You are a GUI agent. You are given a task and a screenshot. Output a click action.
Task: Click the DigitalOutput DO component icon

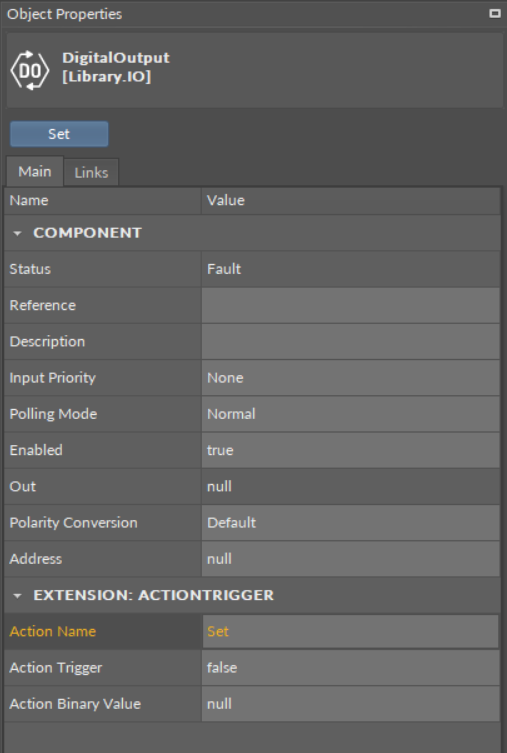30,71
